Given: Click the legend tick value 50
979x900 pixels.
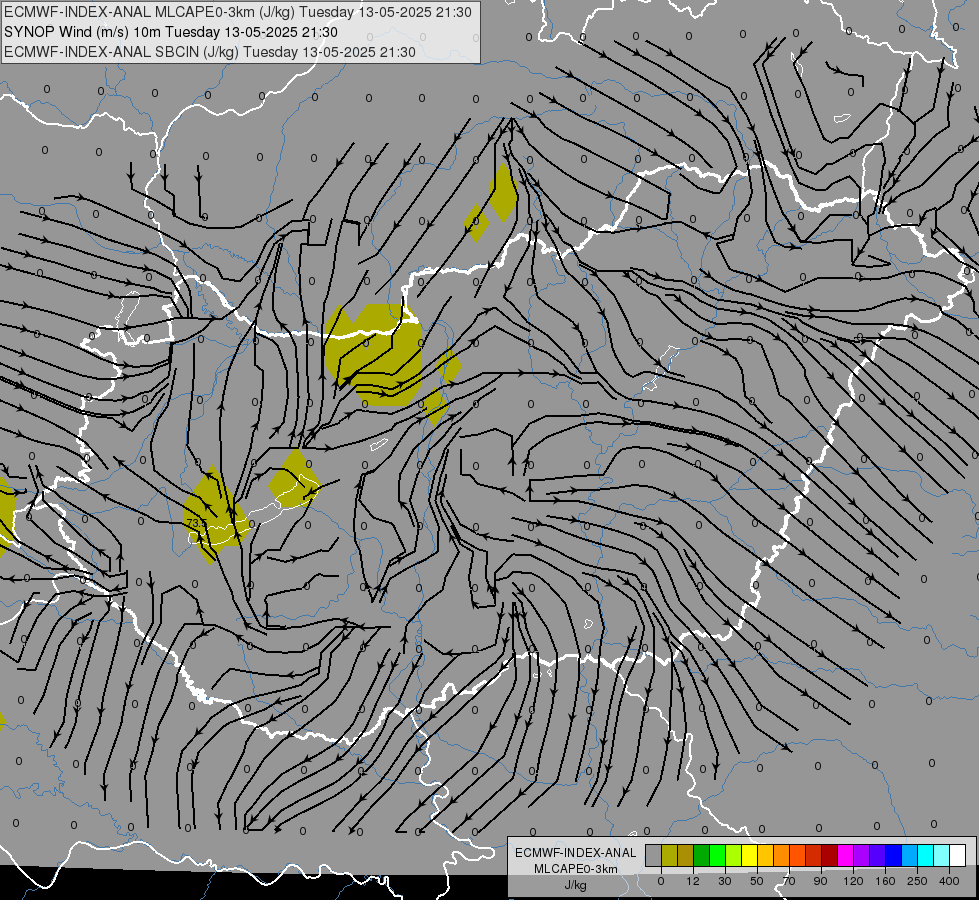Looking at the screenshot, I should coord(757,881).
